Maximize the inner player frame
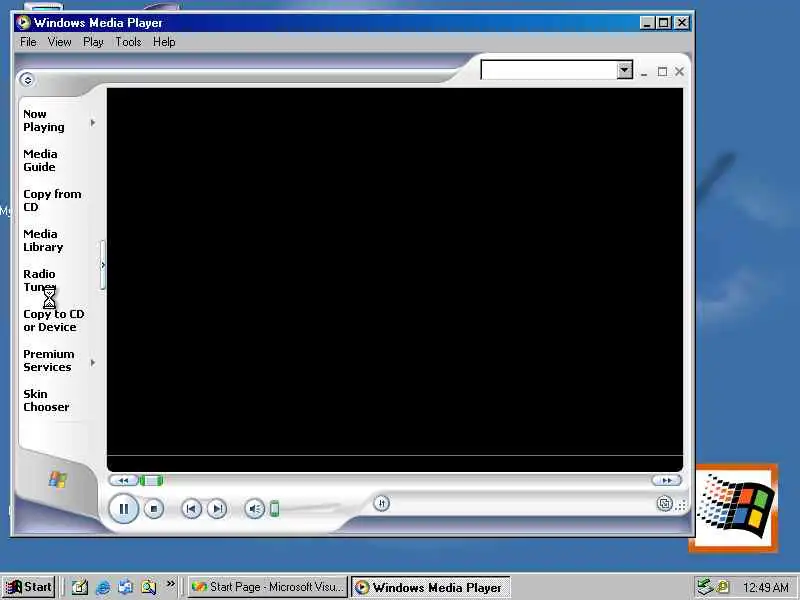Viewport: 800px width, 600px height. (662, 72)
